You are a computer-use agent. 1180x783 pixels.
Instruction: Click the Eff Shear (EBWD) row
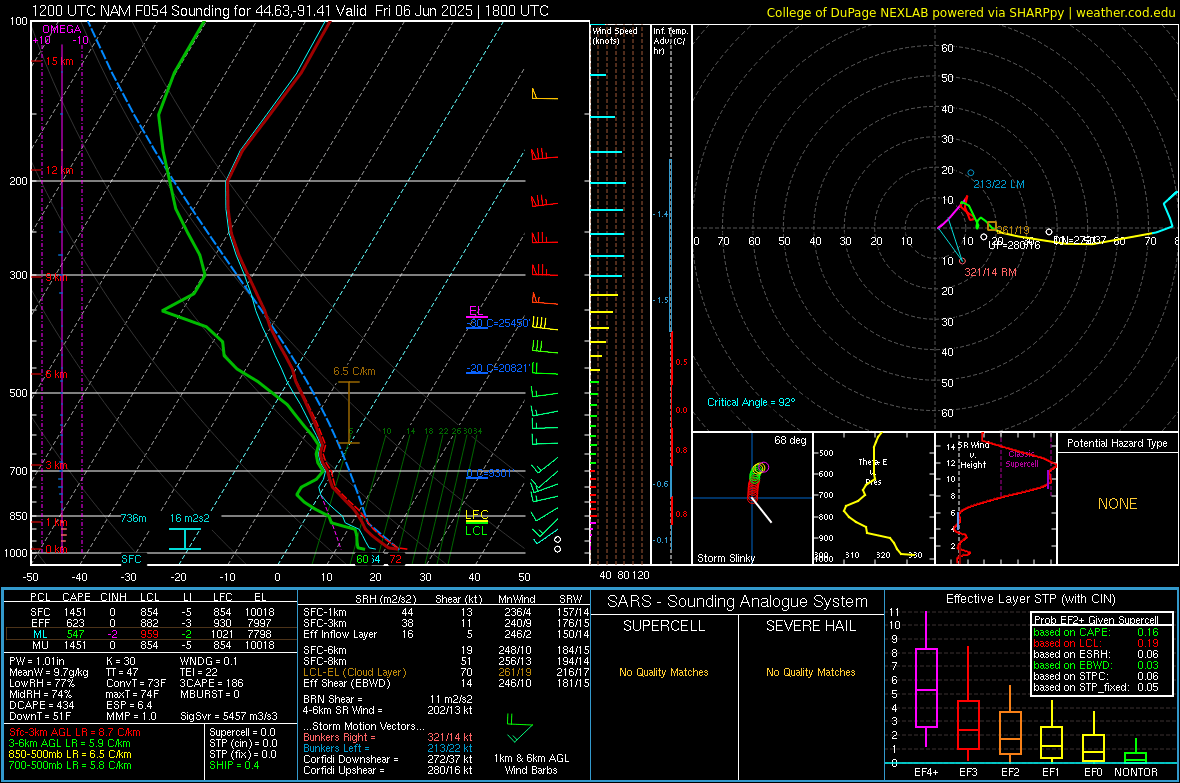[446, 683]
